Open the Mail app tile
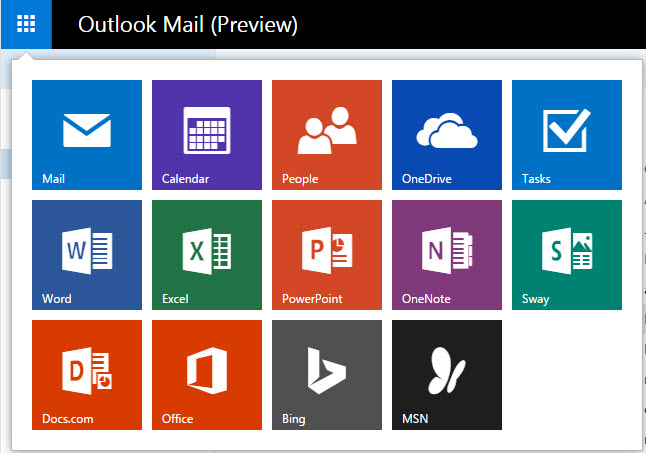This screenshot has height=453, width=646. [x=87, y=134]
